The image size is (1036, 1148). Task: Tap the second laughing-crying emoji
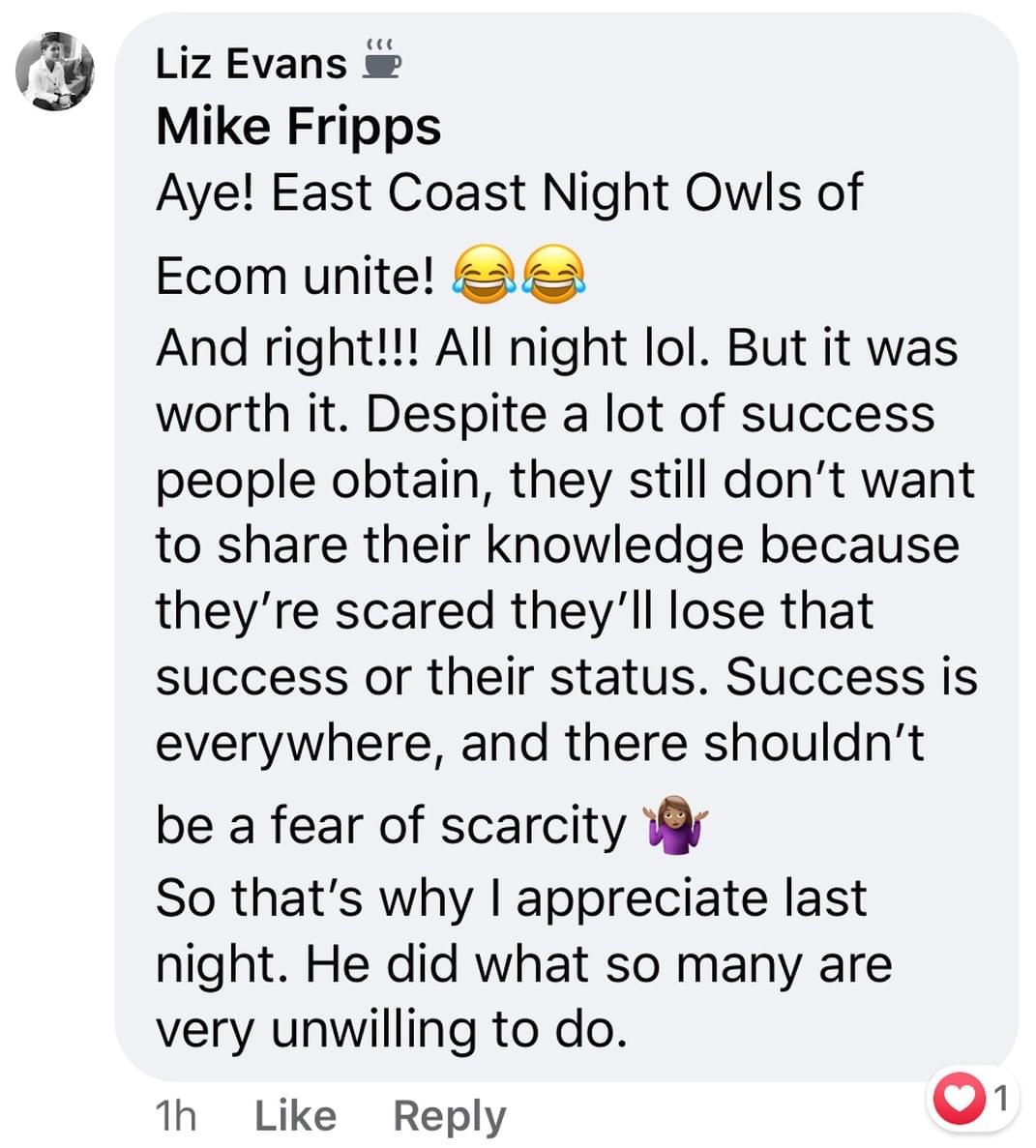[555, 275]
